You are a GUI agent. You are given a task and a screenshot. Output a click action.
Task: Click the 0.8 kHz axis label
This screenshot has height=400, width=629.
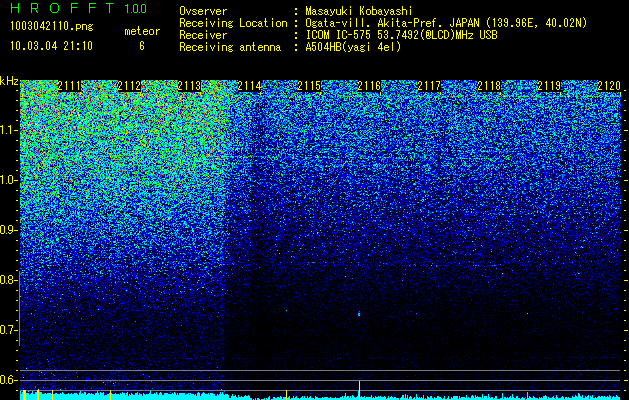click(8, 280)
